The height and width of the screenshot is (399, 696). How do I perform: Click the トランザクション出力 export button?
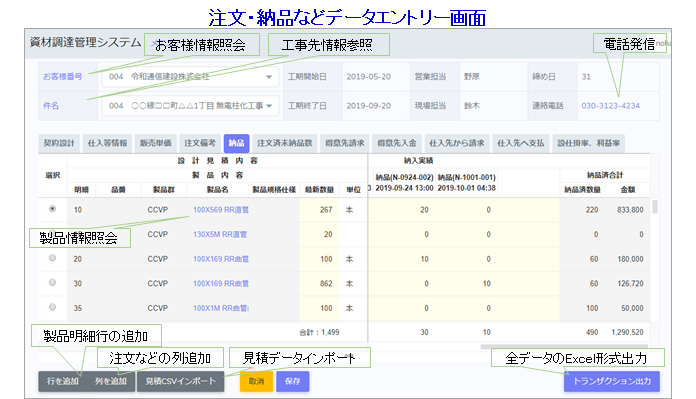[612, 381]
